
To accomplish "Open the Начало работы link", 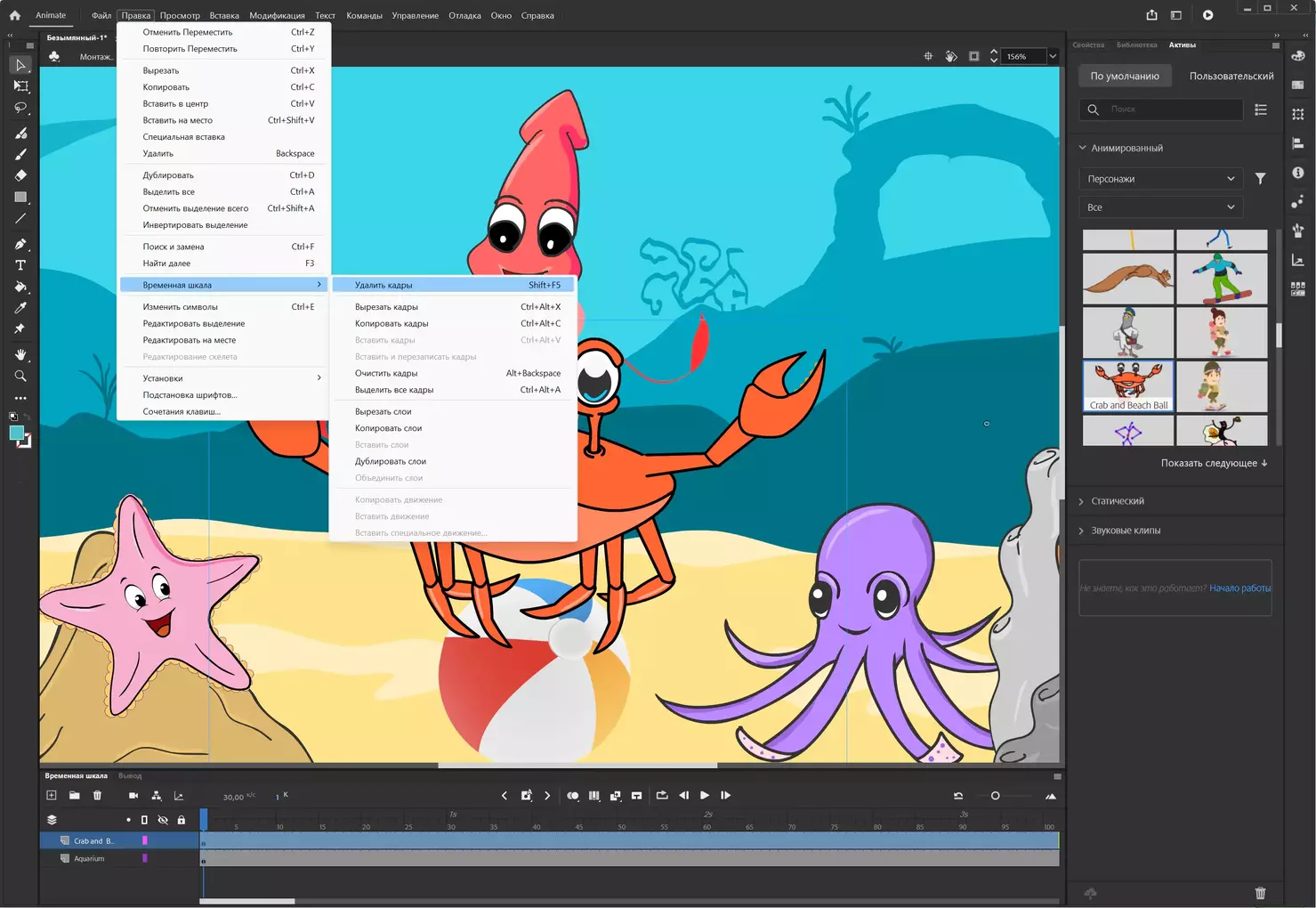I will click(x=1239, y=588).
